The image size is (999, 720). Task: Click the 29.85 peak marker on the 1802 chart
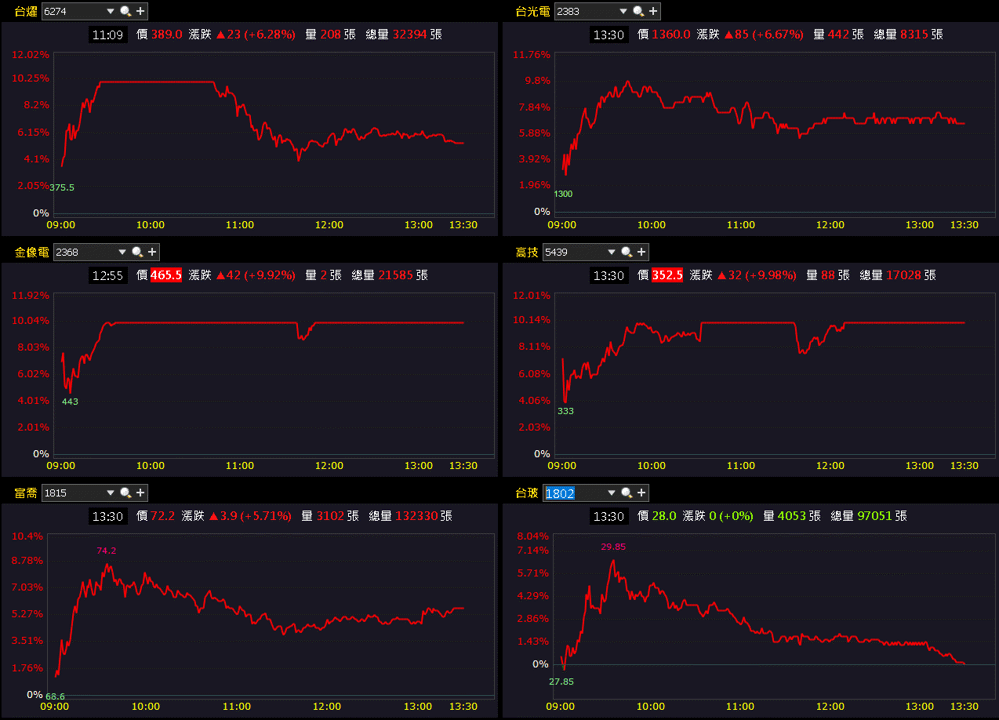613,547
